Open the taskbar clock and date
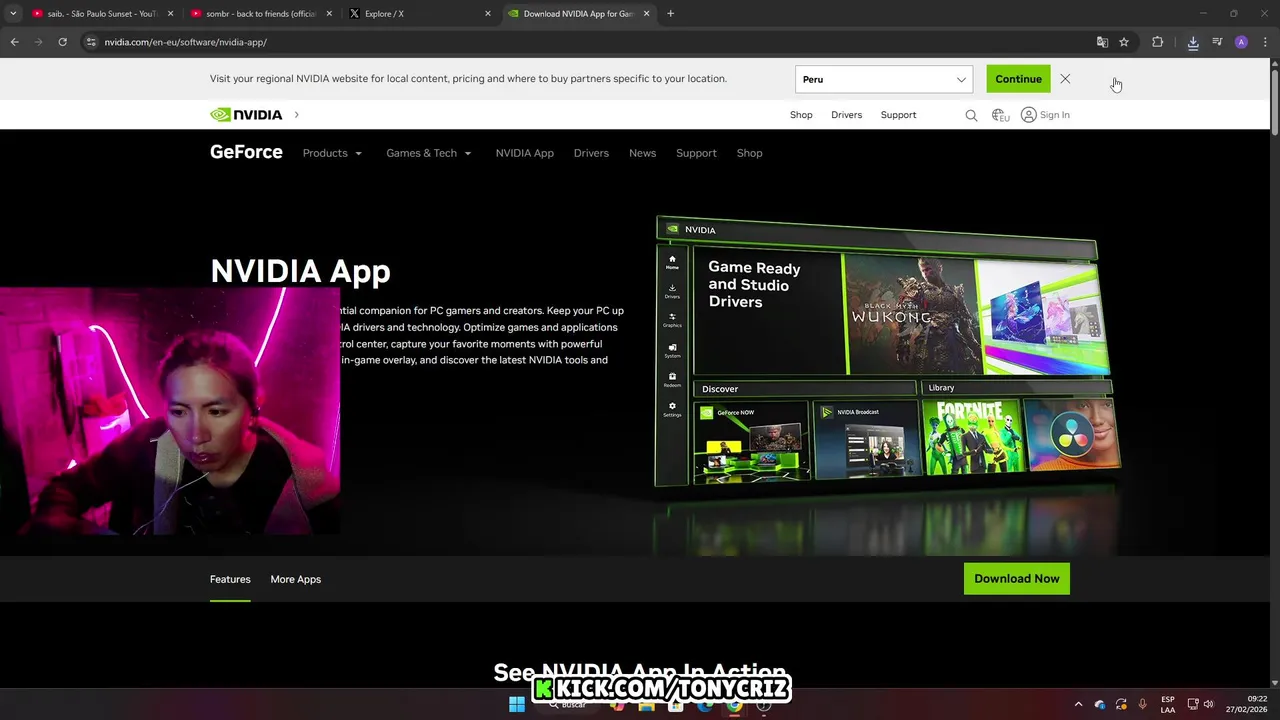1280x720 pixels. tap(1248, 704)
